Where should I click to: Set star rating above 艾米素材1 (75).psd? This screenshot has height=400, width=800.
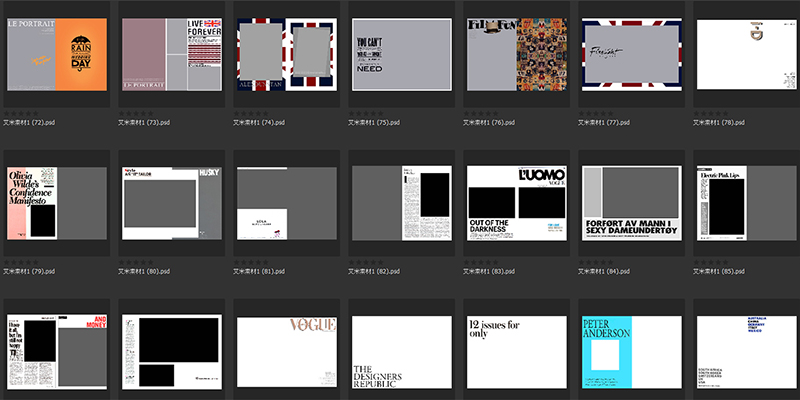(x=366, y=113)
